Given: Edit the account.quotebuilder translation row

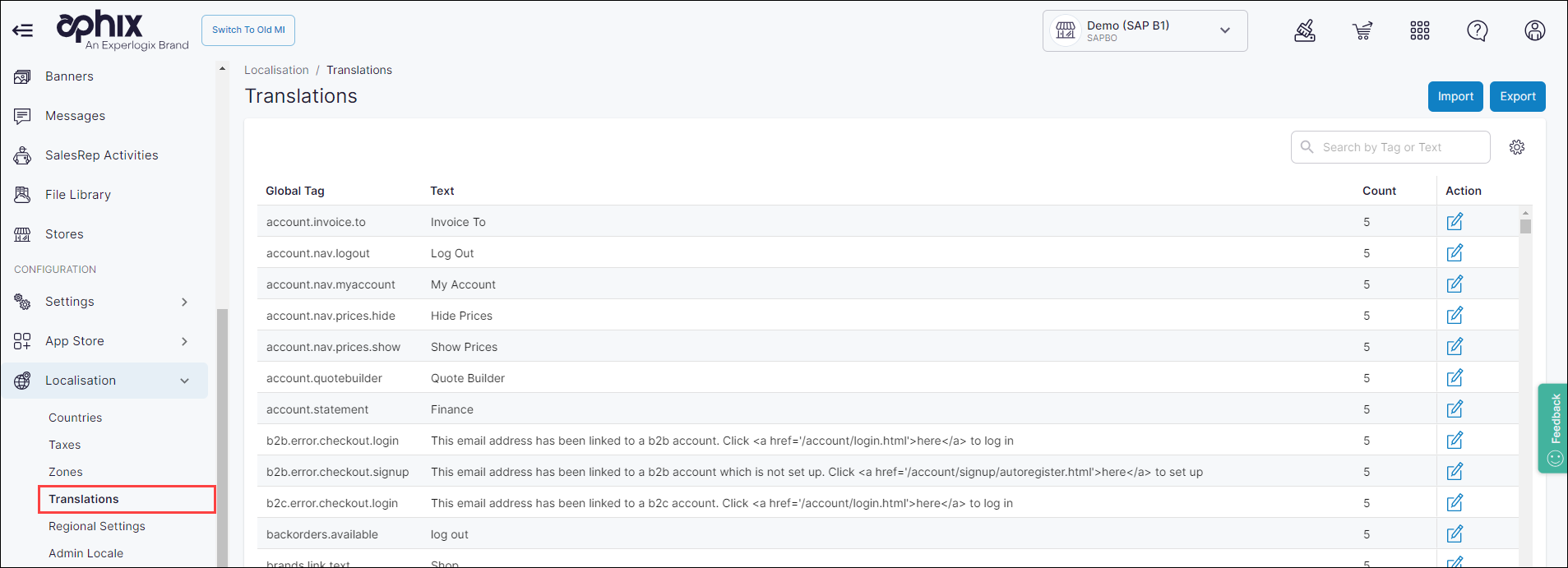Looking at the screenshot, I should (x=1454, y=378).
